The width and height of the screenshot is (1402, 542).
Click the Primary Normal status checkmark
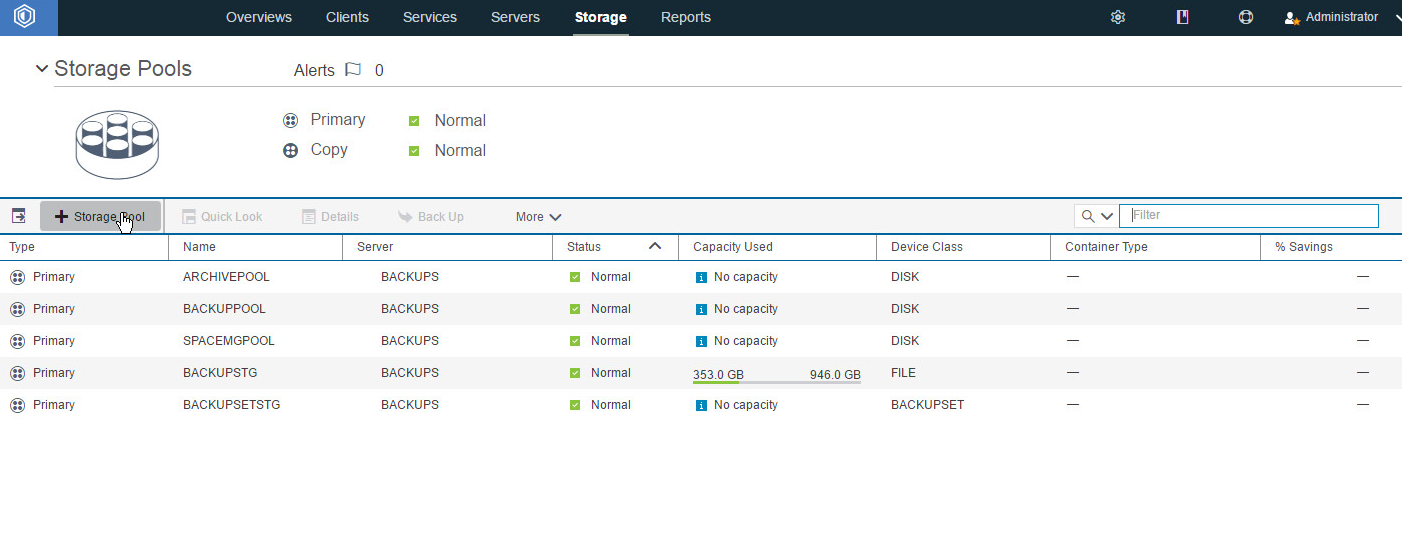click(414, 121)
